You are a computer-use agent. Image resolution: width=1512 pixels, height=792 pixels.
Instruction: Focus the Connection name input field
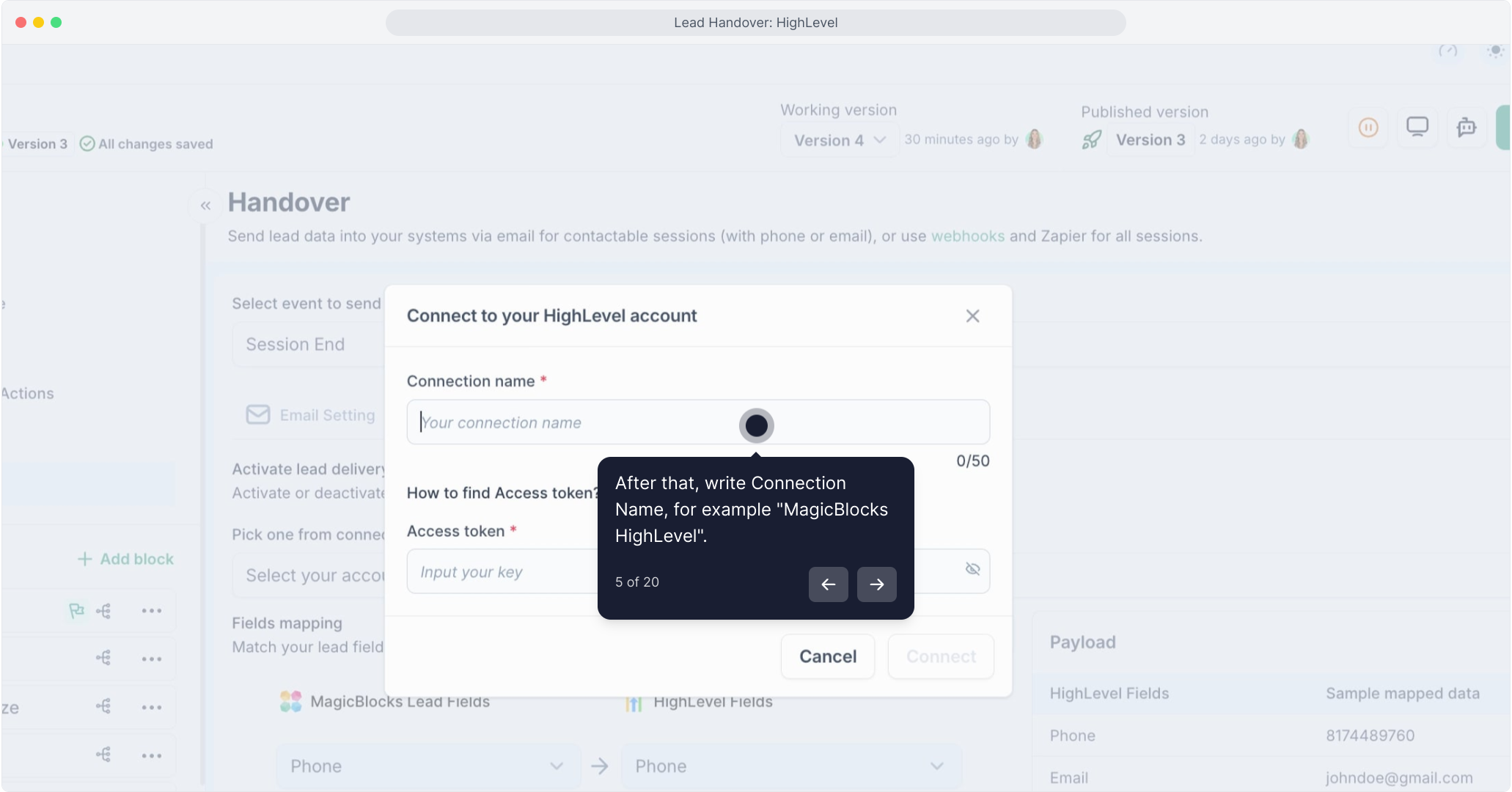click(572, 422)
